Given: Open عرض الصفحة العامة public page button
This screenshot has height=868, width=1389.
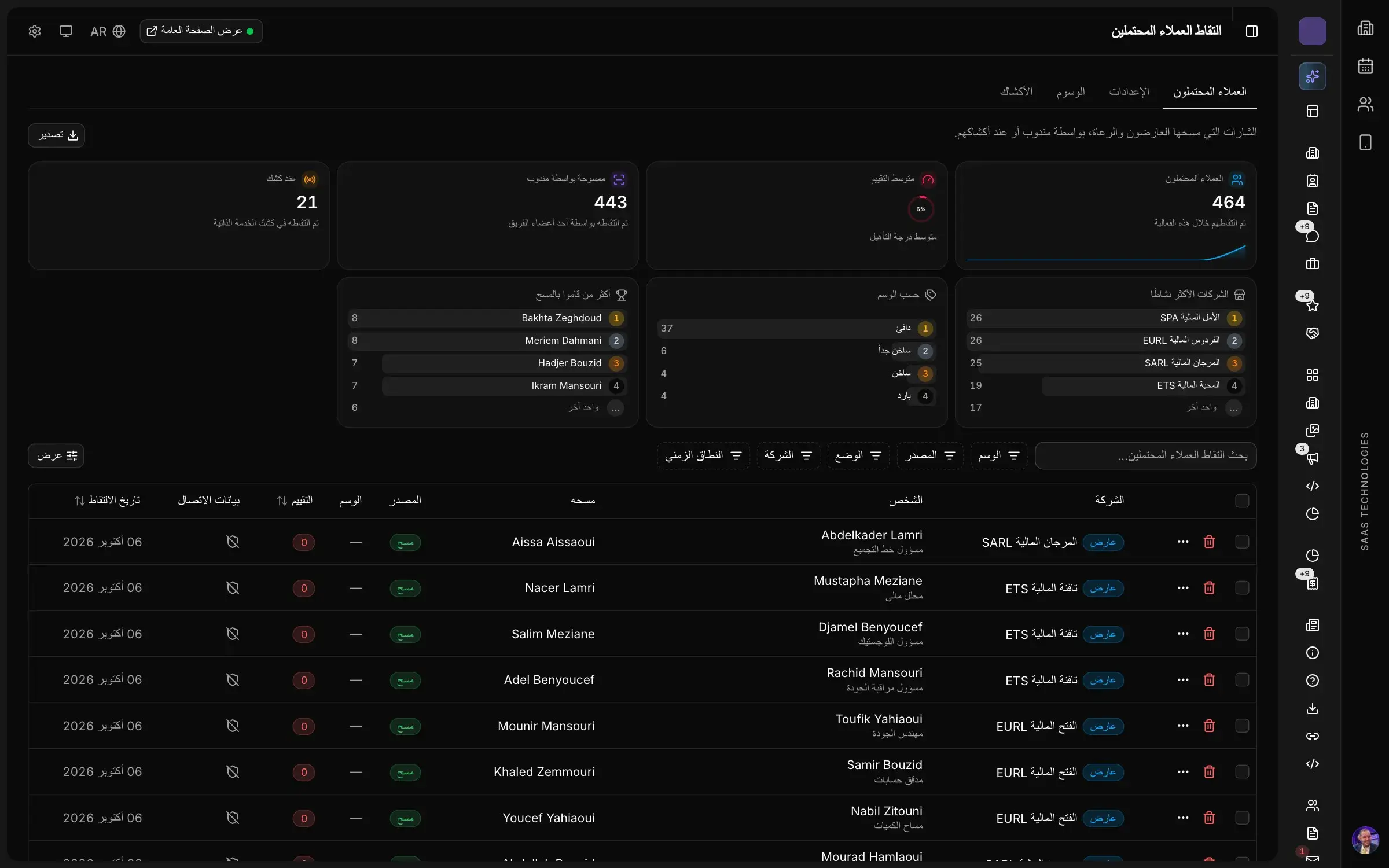Looking at the screenshot, I should click(x=201, y=31).
